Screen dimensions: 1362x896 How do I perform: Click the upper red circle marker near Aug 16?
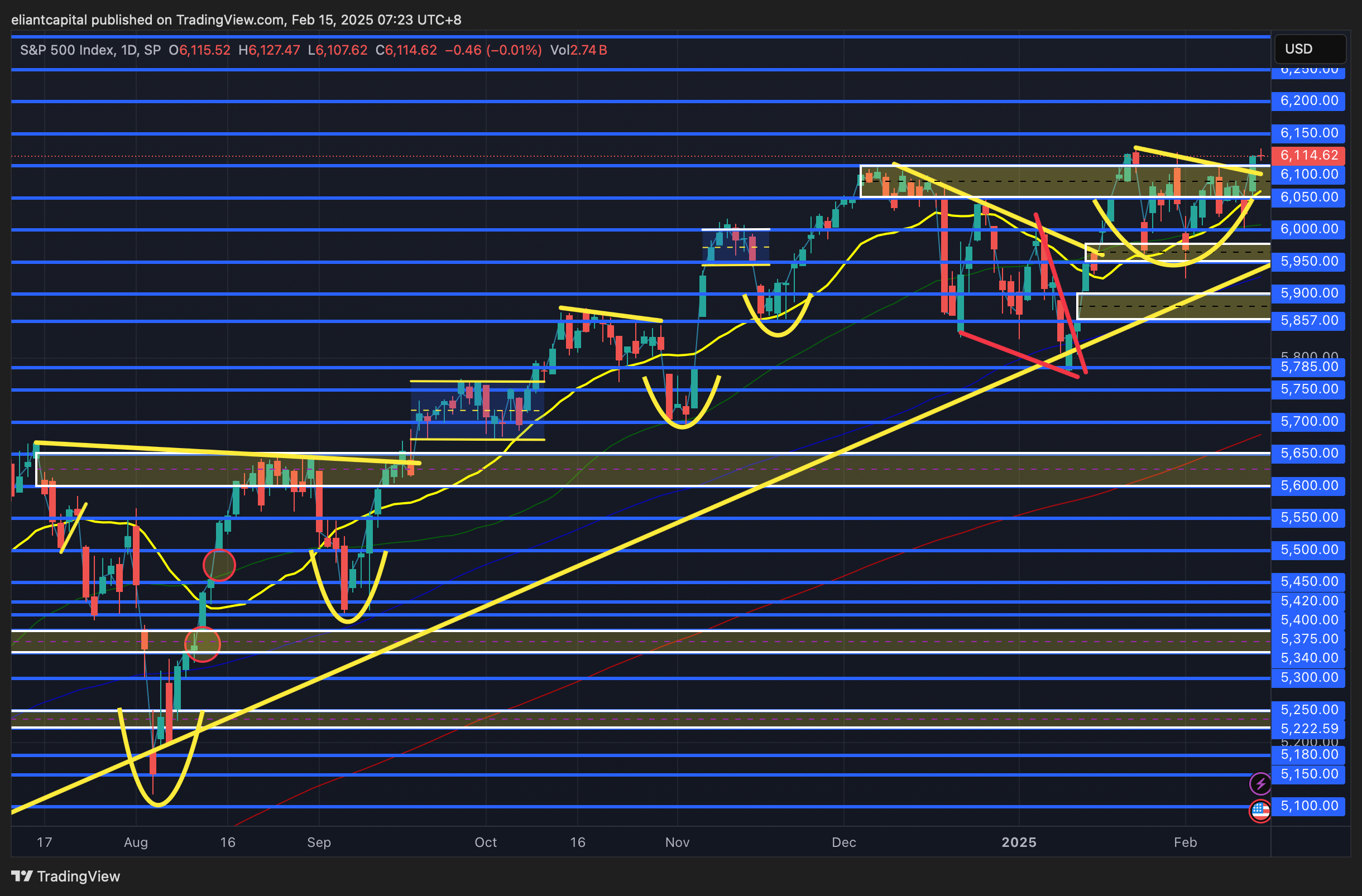tap(219, 565)
